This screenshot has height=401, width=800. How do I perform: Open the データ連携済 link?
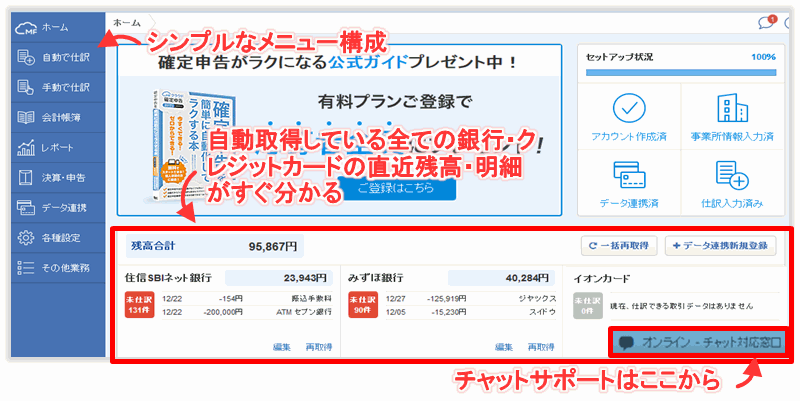pyautogui.click(x=629, y=203)
